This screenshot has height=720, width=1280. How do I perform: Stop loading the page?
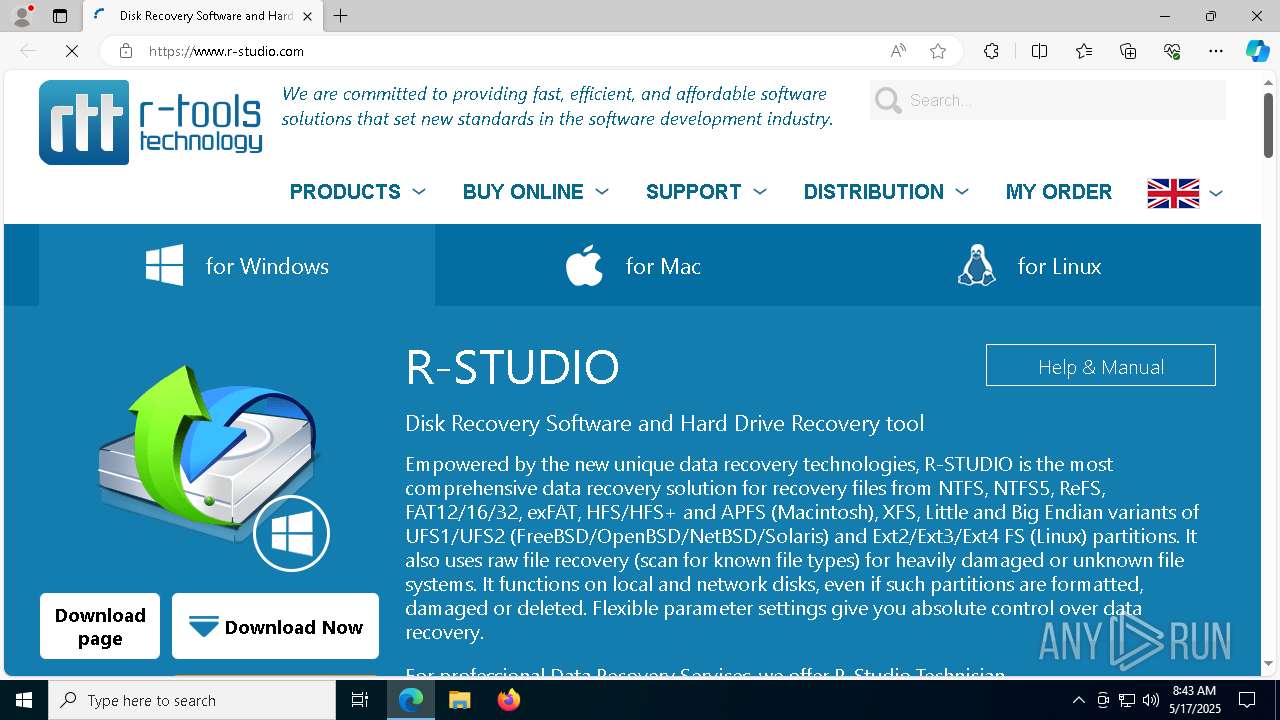pyautogui.click(x=72, y=51)
